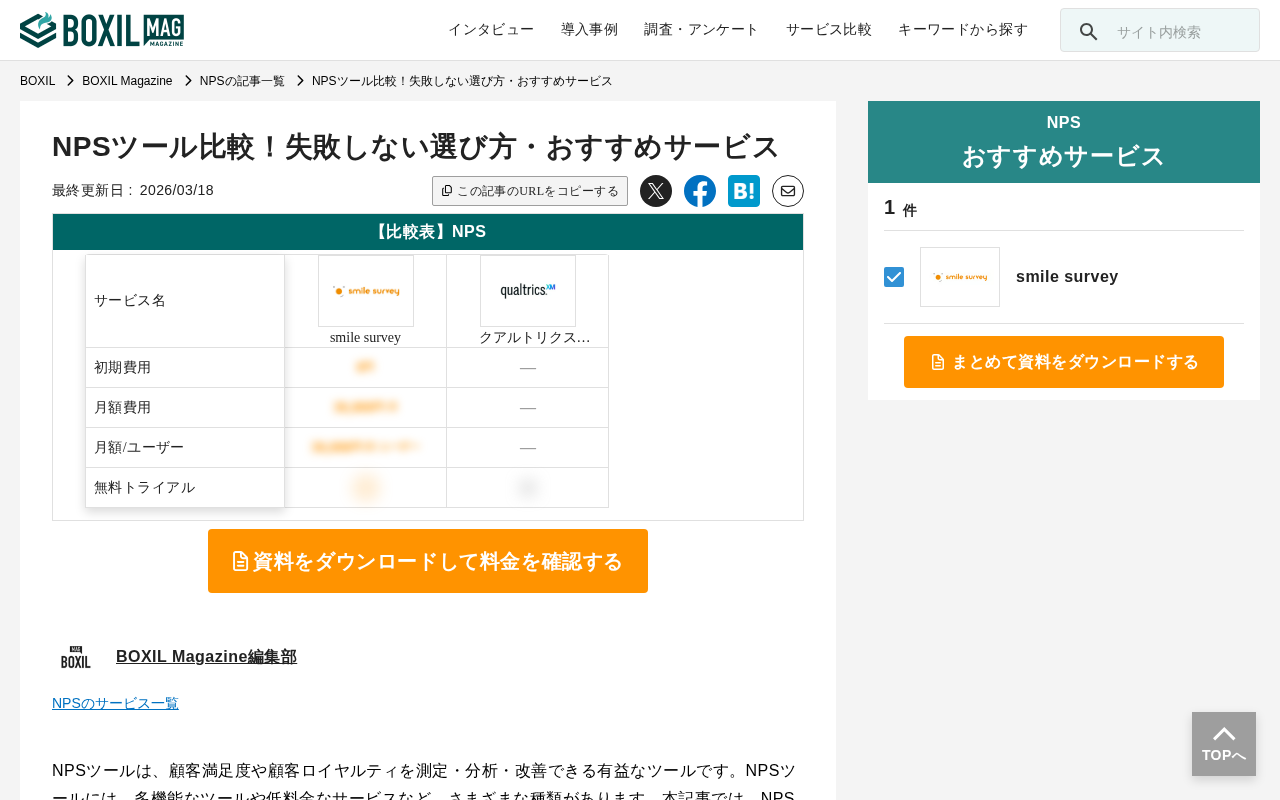Copy article URL with この記事のURLをコピーする

(x=530, y=191)
